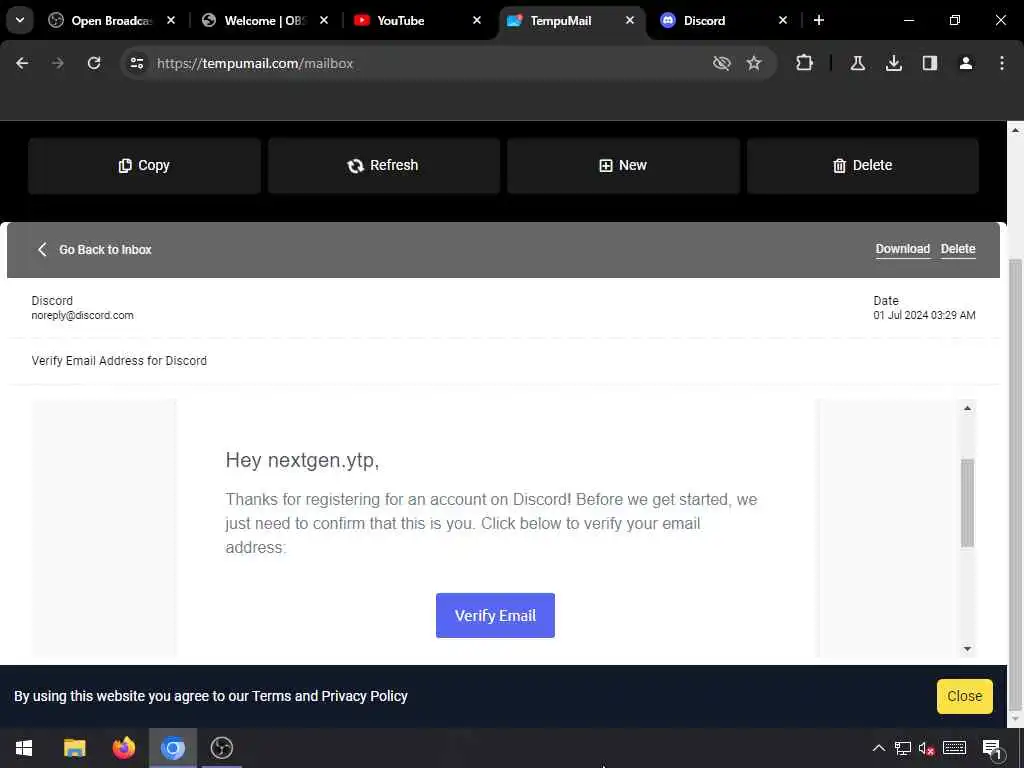This screenshot has height=768, width=1024.
Task: Open the touch keyboard icon
Action: (954, 748)
